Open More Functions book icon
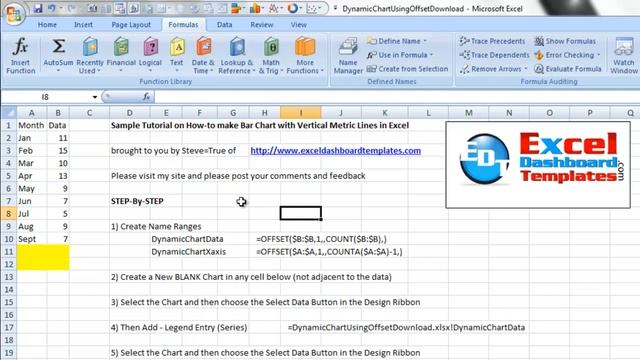 pos(305,48)
